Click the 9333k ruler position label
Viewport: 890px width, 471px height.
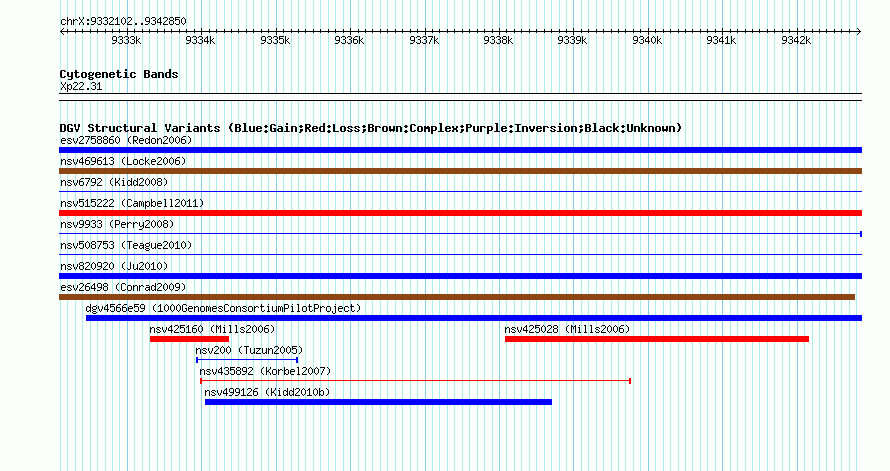(x=126, y=40)
